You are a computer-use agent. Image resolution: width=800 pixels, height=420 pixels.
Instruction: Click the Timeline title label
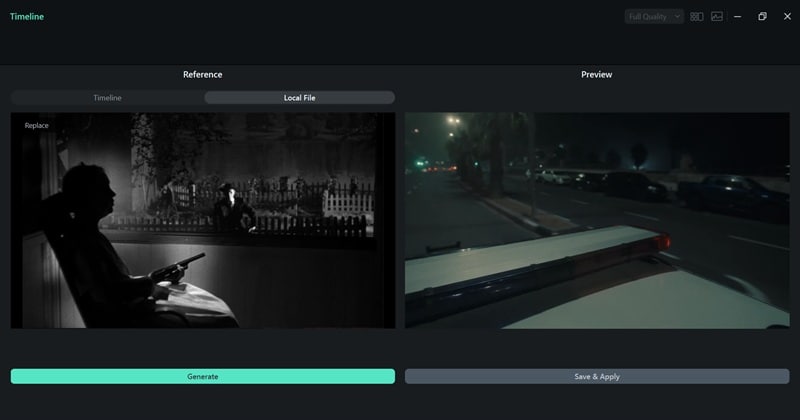(x=27, y=16)
